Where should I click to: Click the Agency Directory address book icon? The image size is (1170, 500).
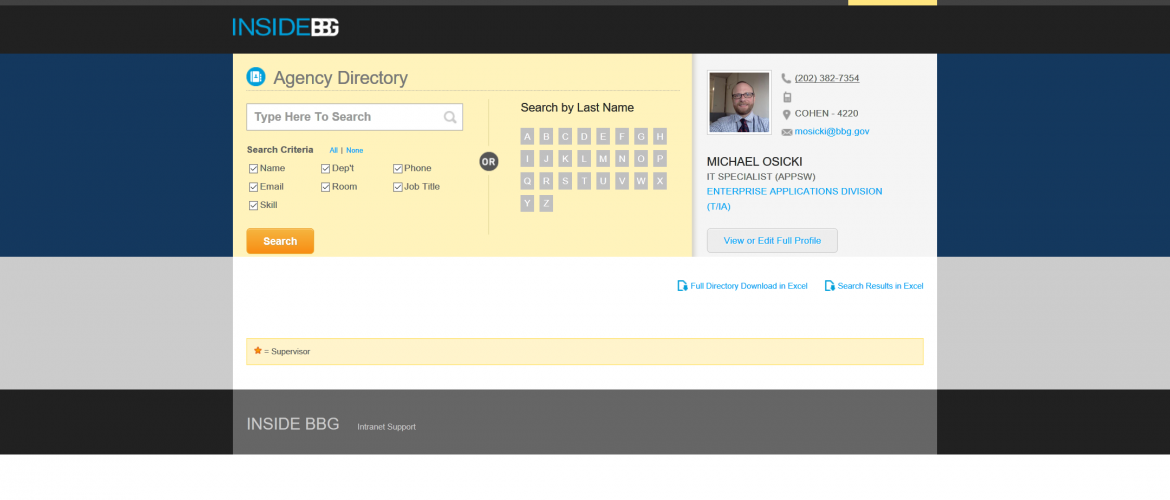256,77
